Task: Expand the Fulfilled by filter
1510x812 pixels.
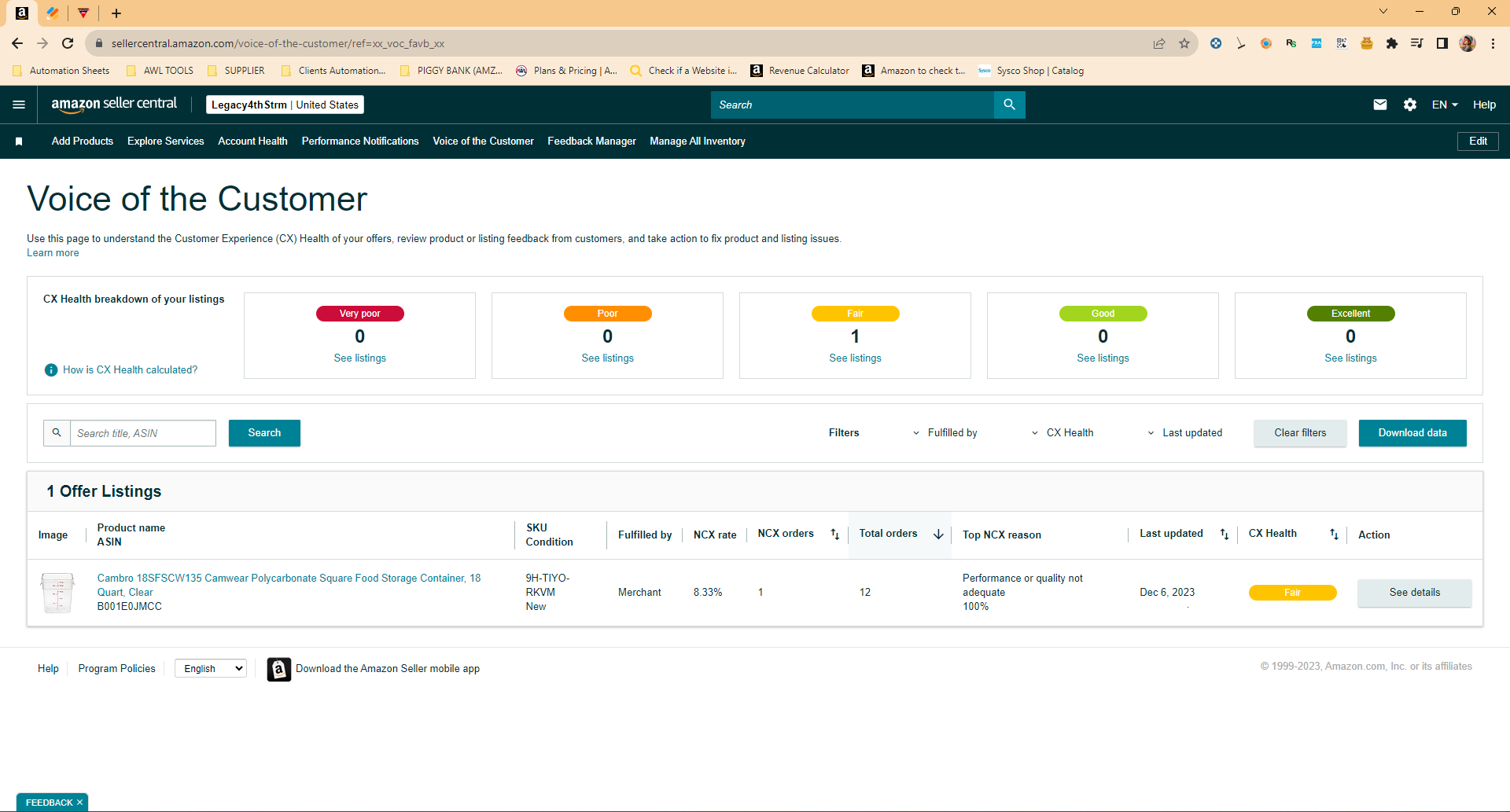Action: point(945,433)
